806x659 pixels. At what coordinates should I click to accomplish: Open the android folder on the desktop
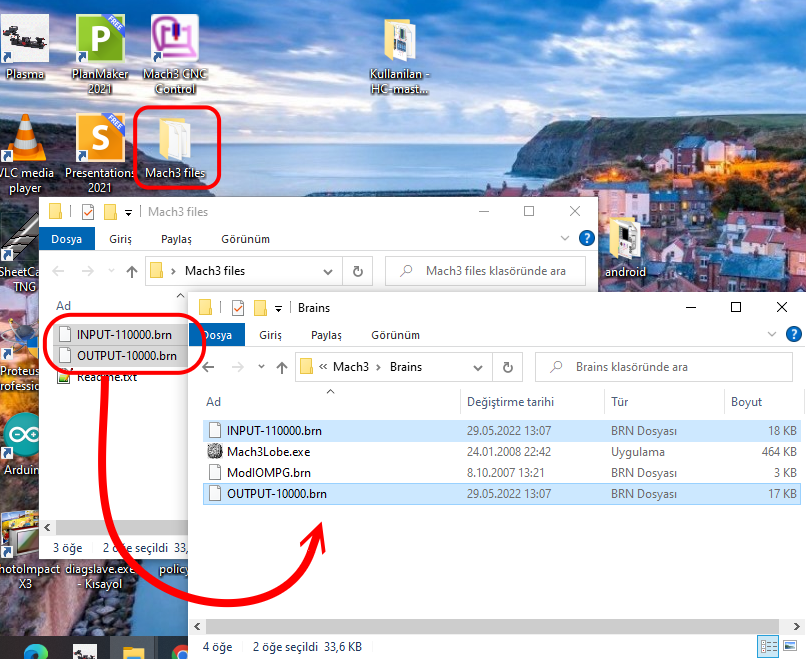[x=625, y=240]
